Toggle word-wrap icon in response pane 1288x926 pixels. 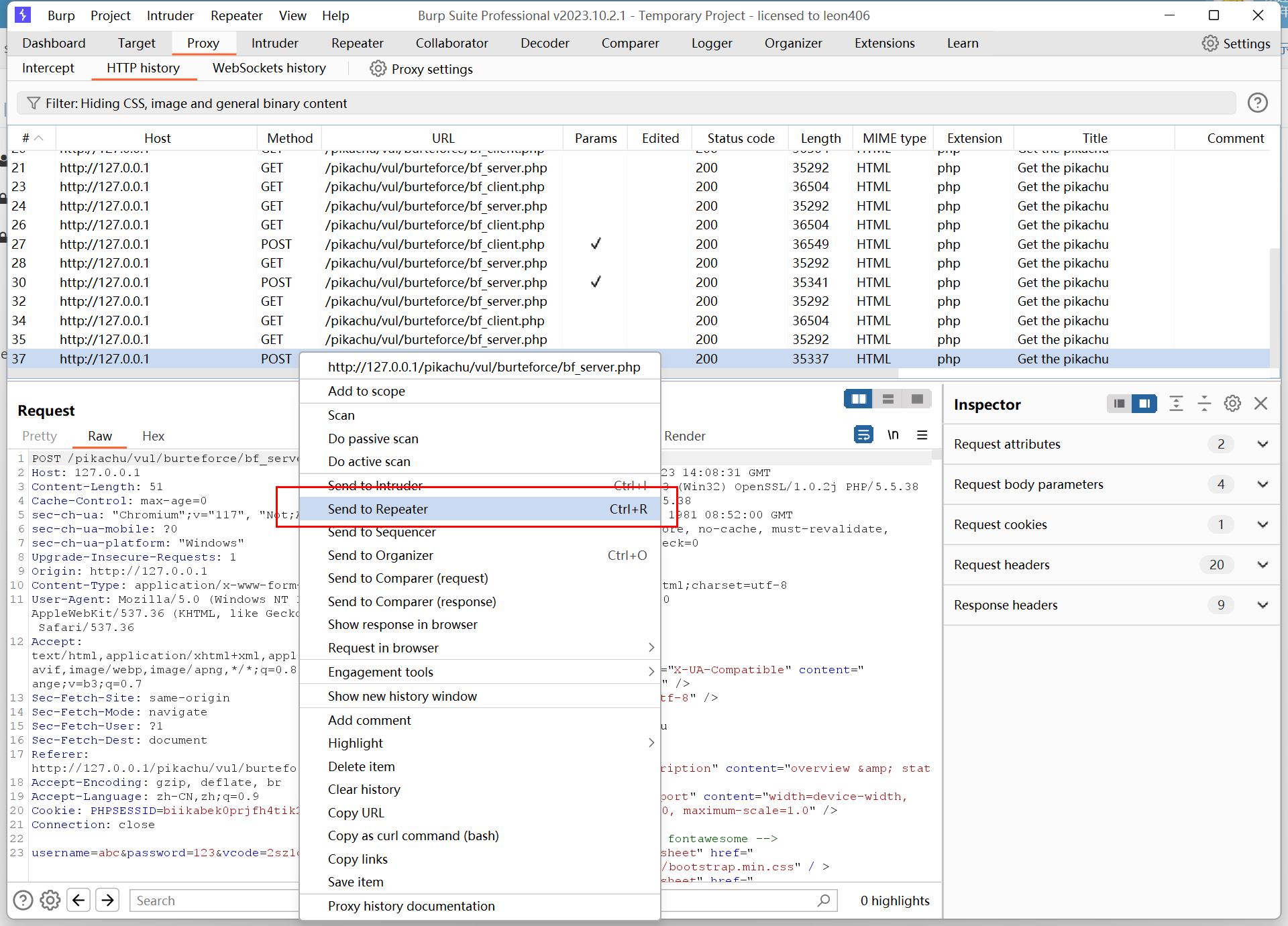(863, 435)
